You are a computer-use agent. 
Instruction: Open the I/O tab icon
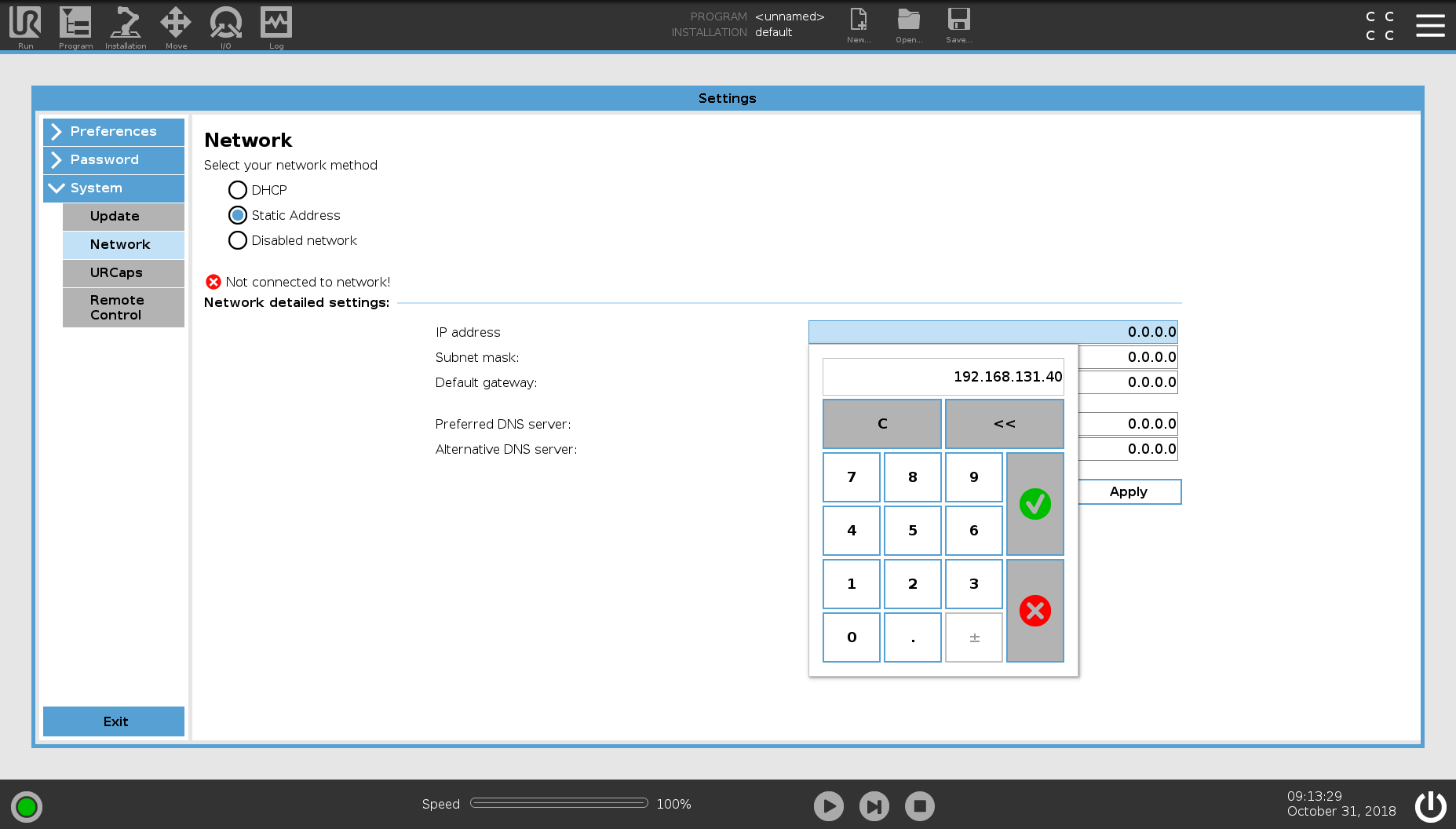[226, 23]
